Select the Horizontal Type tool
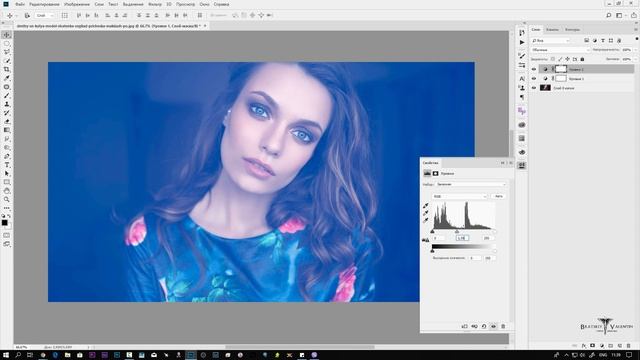The image size is (640, 360). point(7,165)
